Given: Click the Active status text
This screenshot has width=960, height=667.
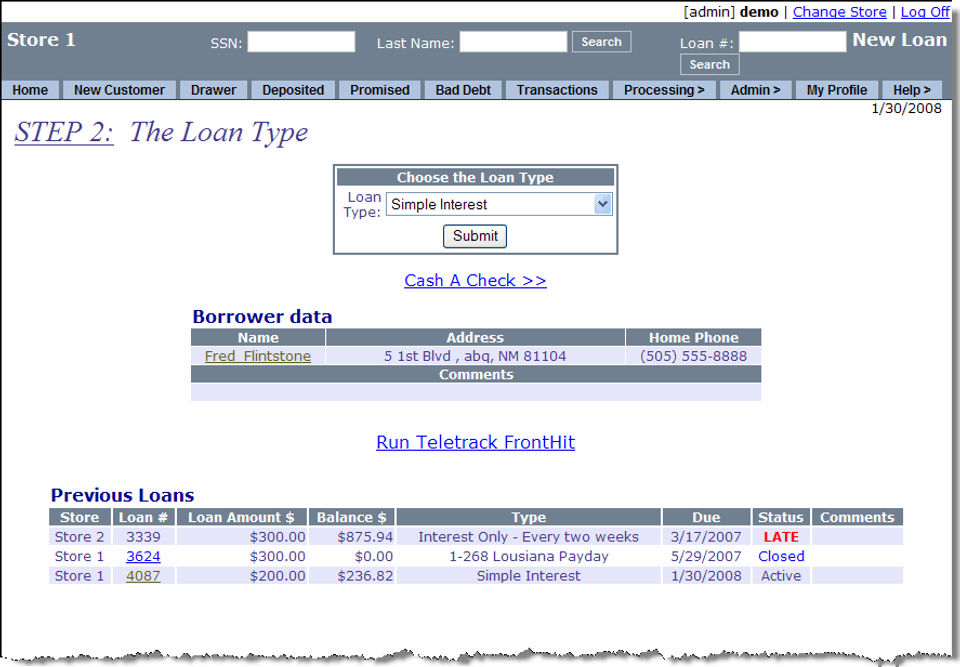Looking at the screenshot, I should click(x=781, y=576).
